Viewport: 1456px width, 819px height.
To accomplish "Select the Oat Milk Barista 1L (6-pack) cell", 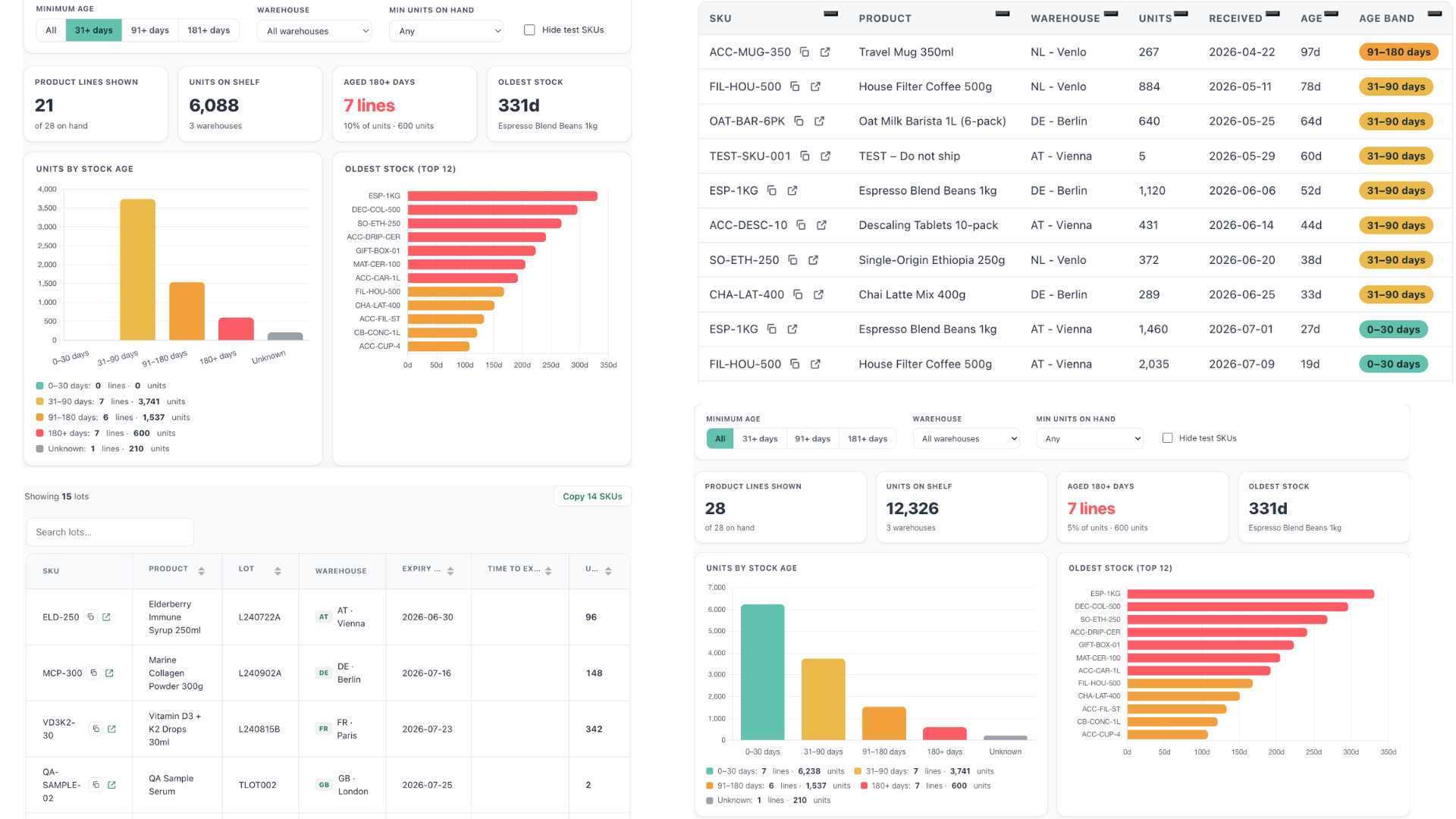I will pyautogui.click(x=932, y=121).
